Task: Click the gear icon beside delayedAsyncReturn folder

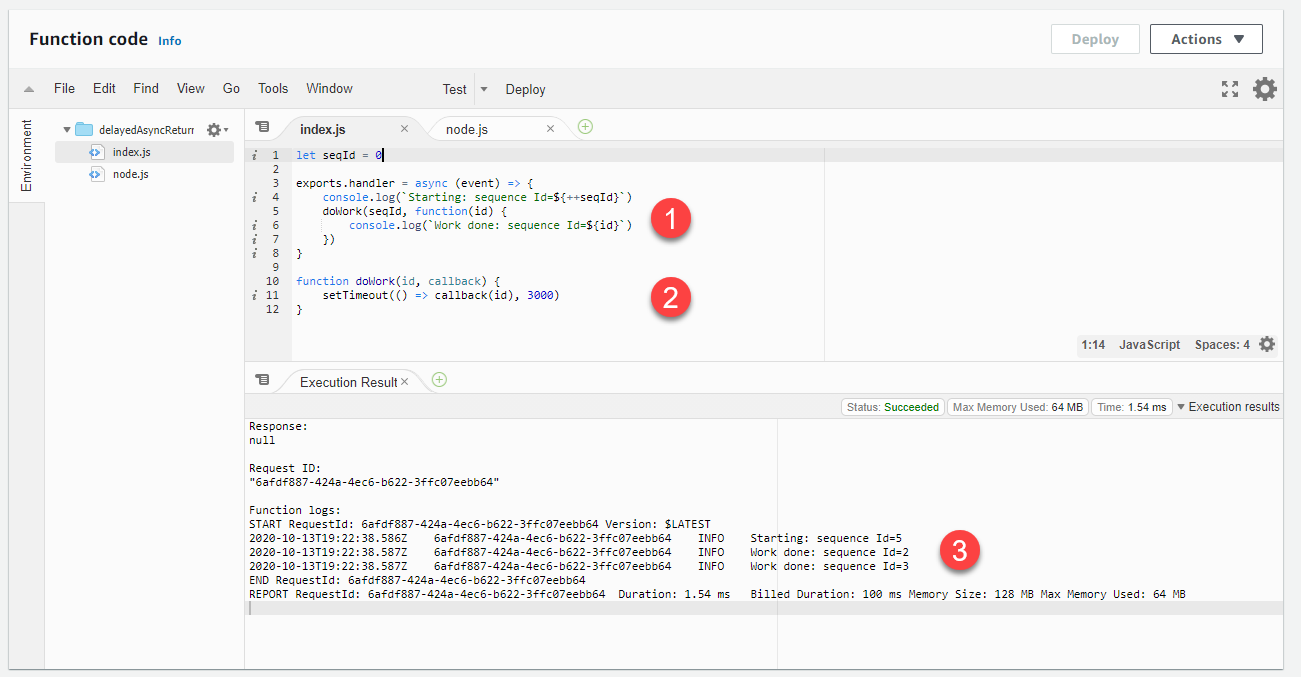Action: click(x=214, y=129)
